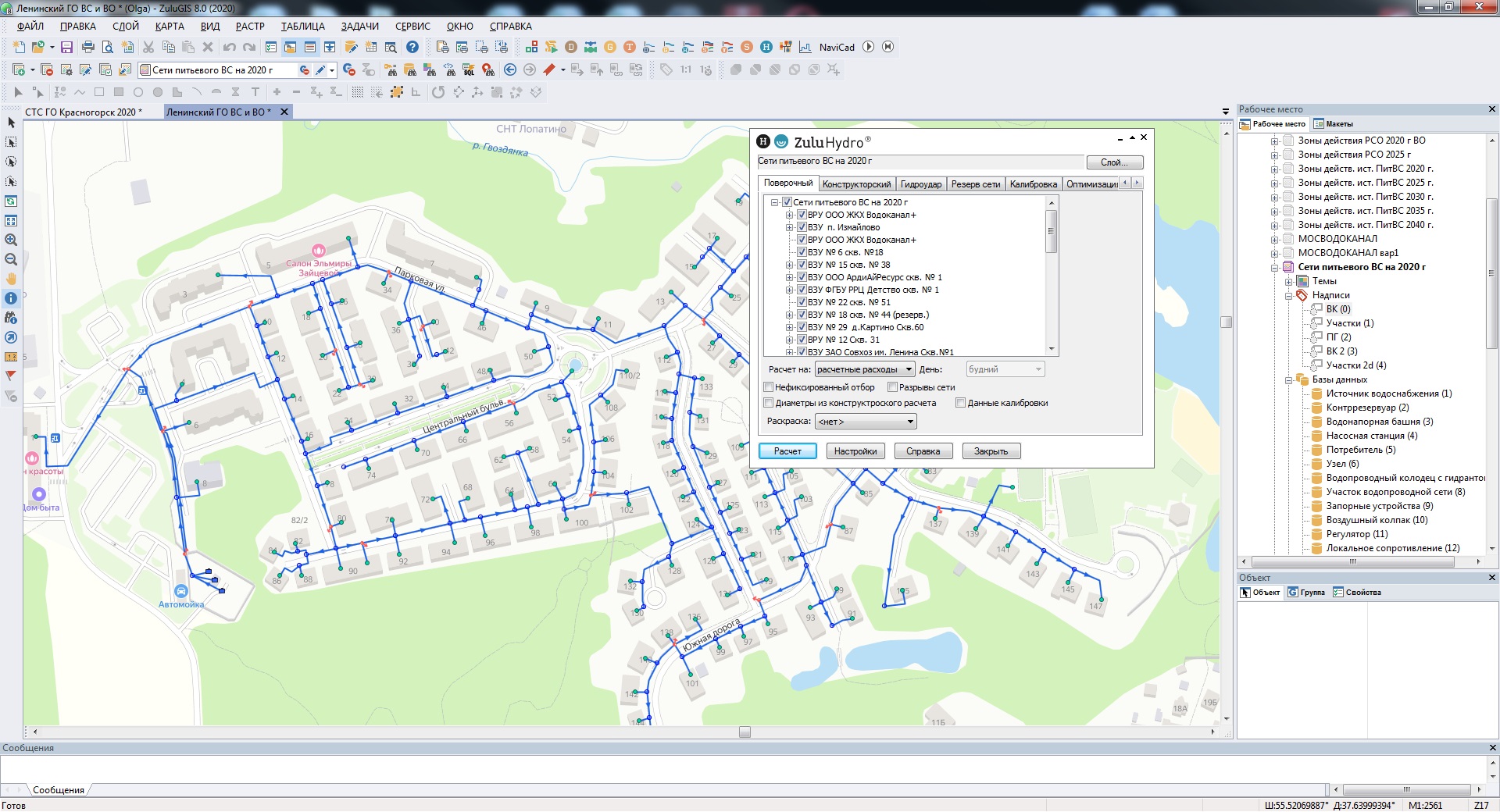Expand 'Зоны действия РСО 2025 г' in workspace tree
Screen dimensions: 1500x812
point(1274,155)
